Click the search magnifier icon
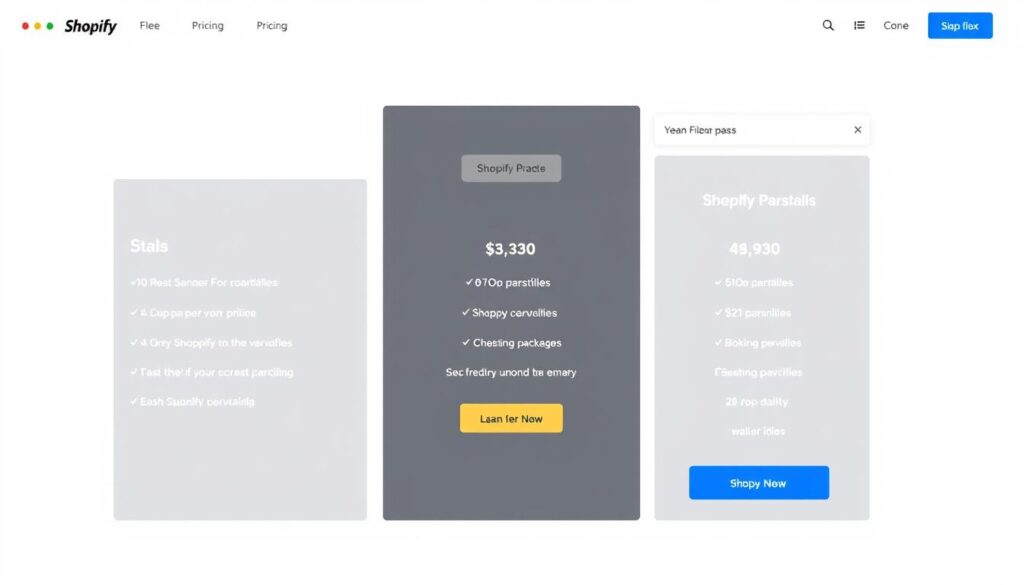The height and width of the screenshot is (585, 1024). pos(828,26)
